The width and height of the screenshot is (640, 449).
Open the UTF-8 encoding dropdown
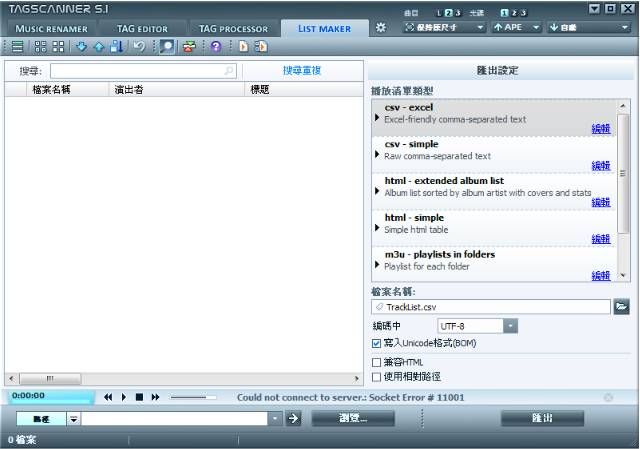[510, 326]
